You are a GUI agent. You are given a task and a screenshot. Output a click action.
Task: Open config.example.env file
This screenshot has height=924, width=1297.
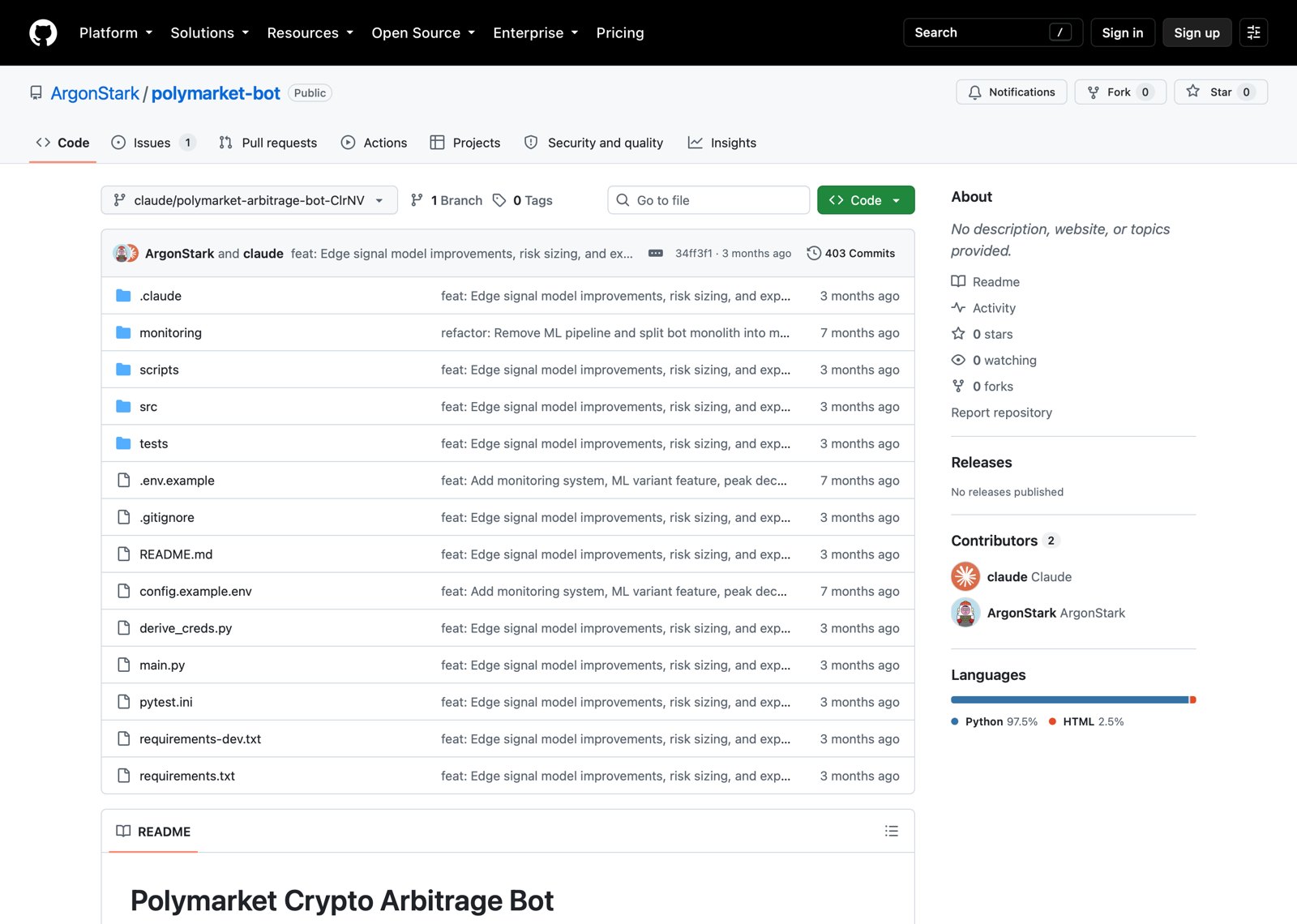(x=195, y=591)
